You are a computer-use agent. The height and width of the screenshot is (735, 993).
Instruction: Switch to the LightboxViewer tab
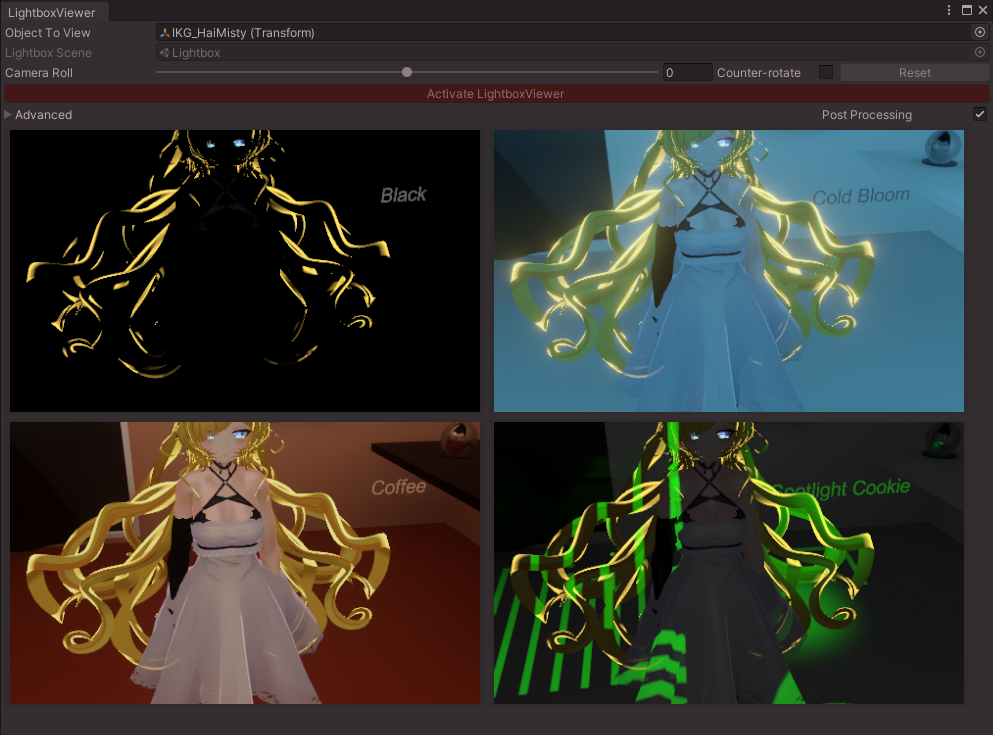[54, 13]
